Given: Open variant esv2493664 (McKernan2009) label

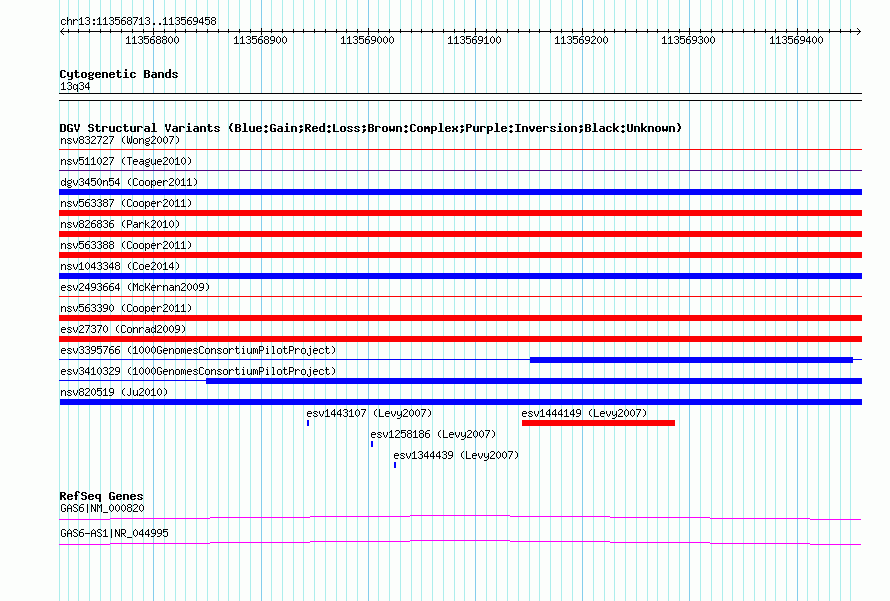Looking at the screenshot, I should [x=135, y=287].
